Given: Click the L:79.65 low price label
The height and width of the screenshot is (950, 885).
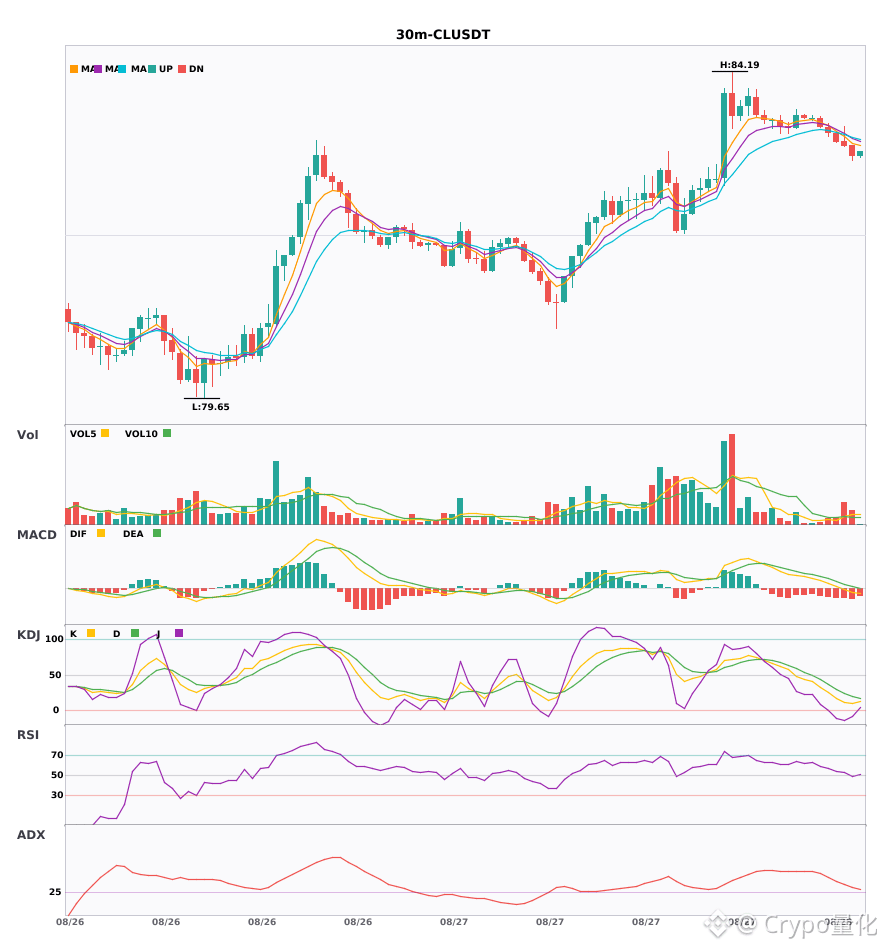Looking at the screenshot, I should pyautogui.click(x=211, y=407).
